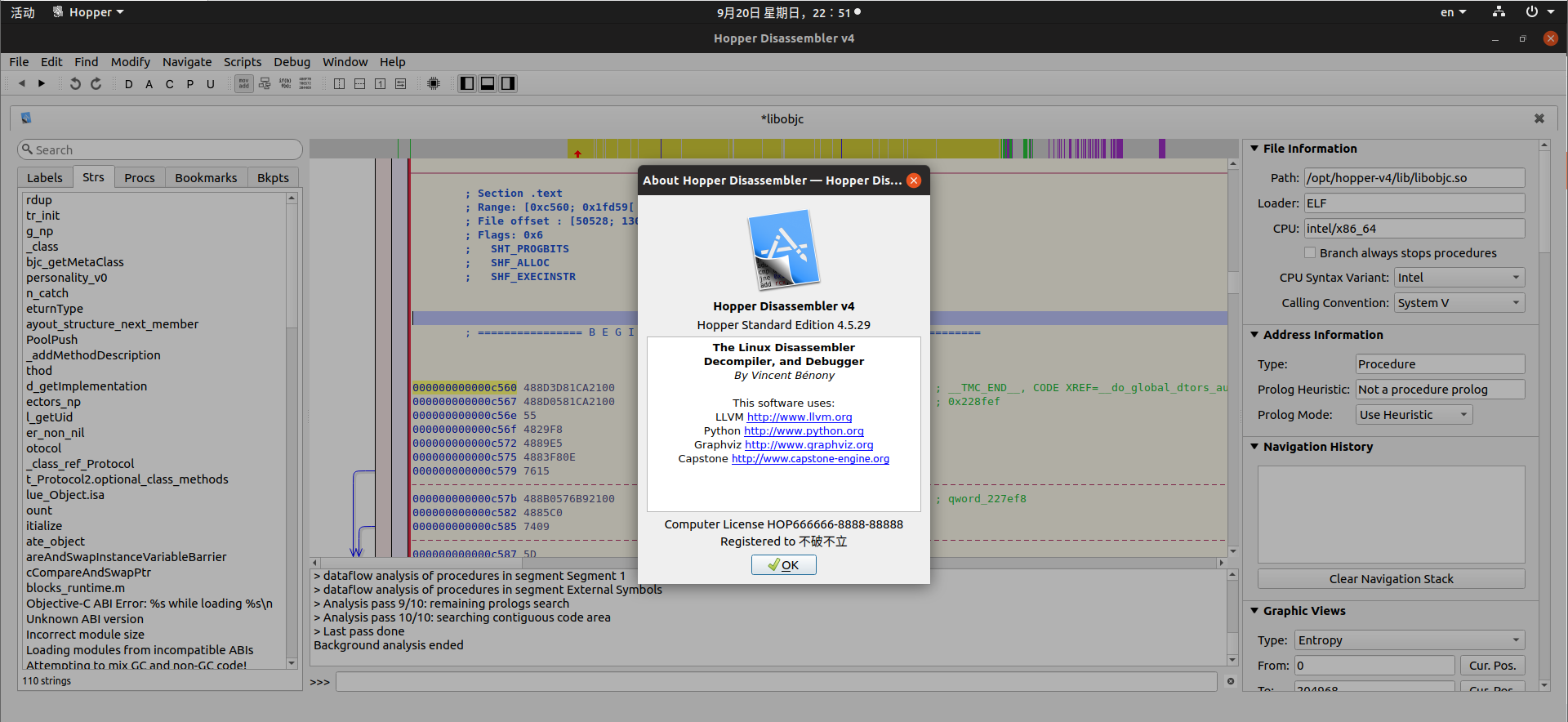Click the undo toolbar icon
Screen dimensions: 1568x722
[x=75, y=83]
